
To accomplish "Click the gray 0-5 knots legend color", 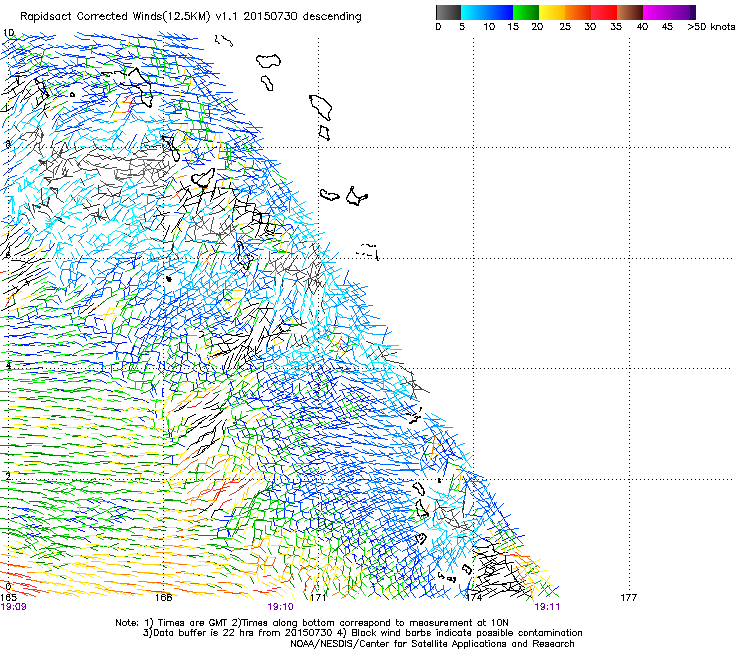I will point(448,12).
